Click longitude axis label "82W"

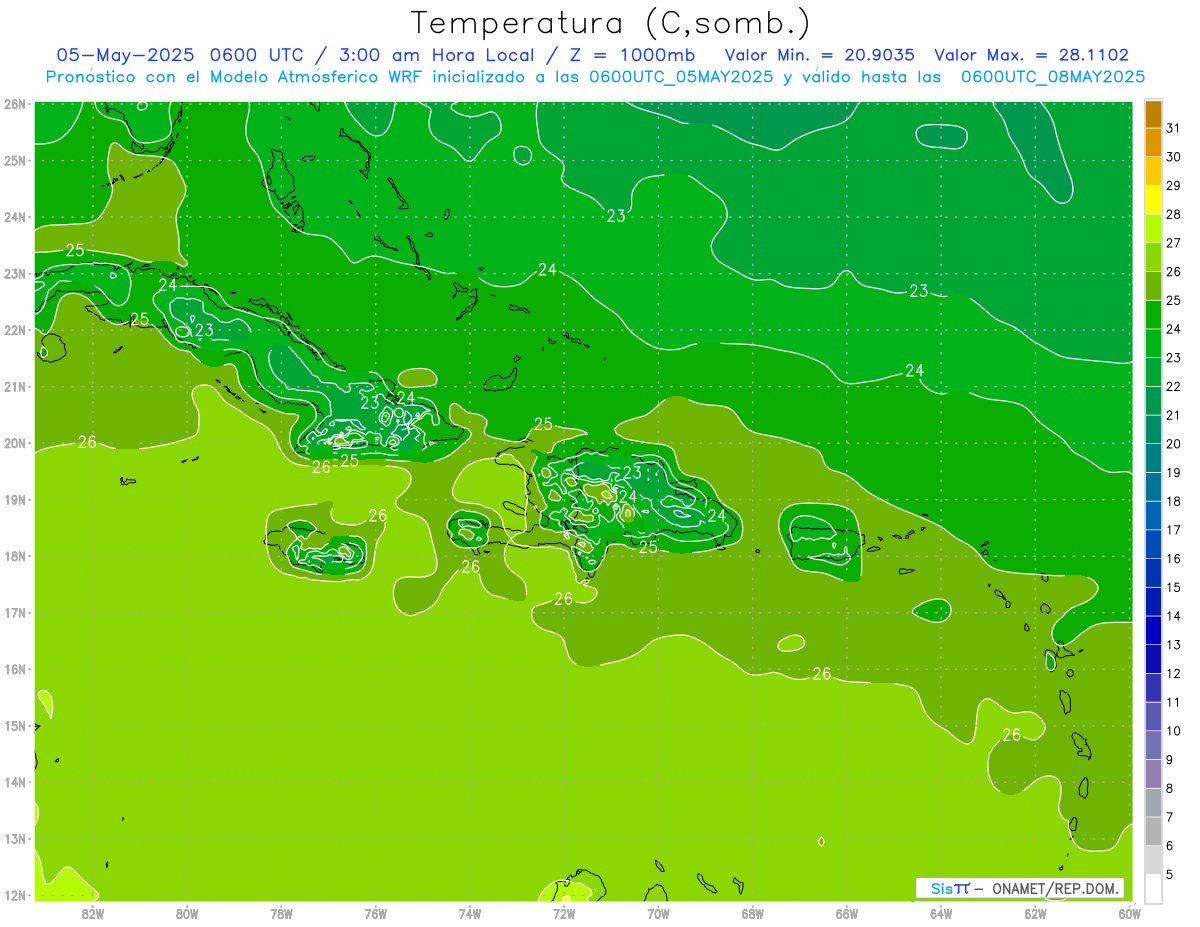point(93,913)
